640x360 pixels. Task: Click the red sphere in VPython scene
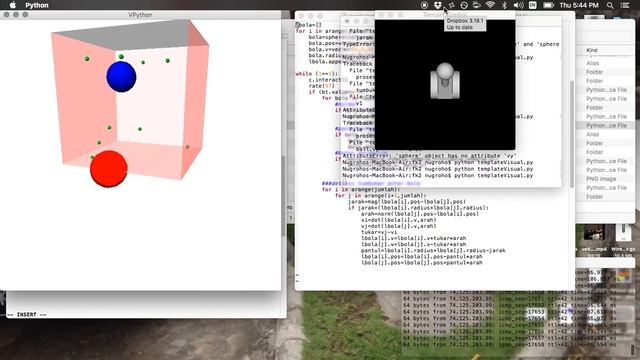pyautogui.click(x=109, y=169)
